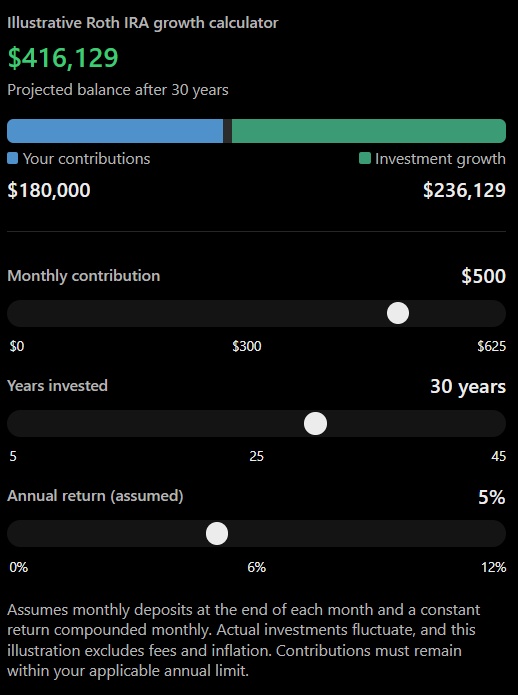Click the green growth segment of the bar
518x695 pixels.
pyautogui.click(x=369, y=131)
